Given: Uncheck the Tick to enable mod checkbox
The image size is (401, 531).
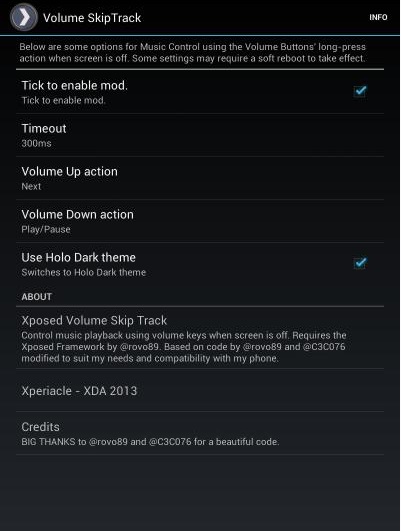Looking at the screenshot, I should [x=360, y=91].
